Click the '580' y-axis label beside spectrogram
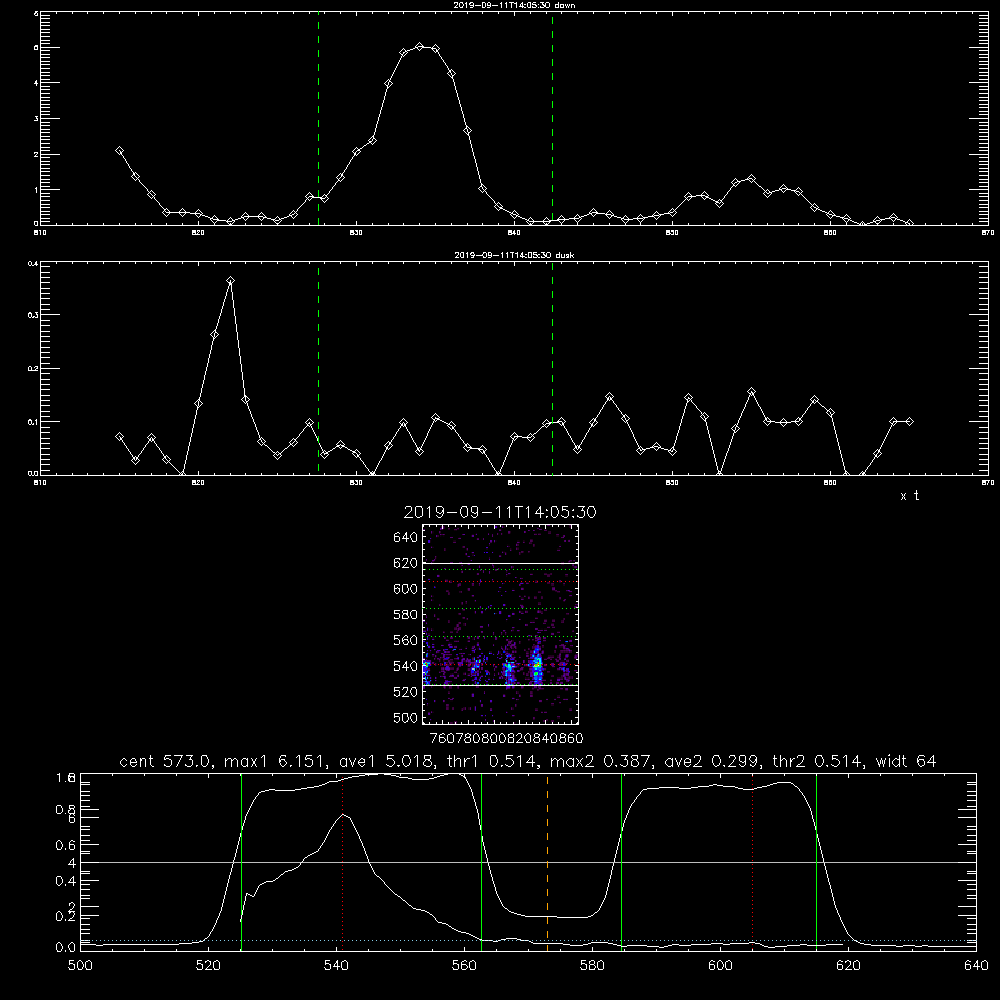1000x1000 pixels. coord(405,615)
